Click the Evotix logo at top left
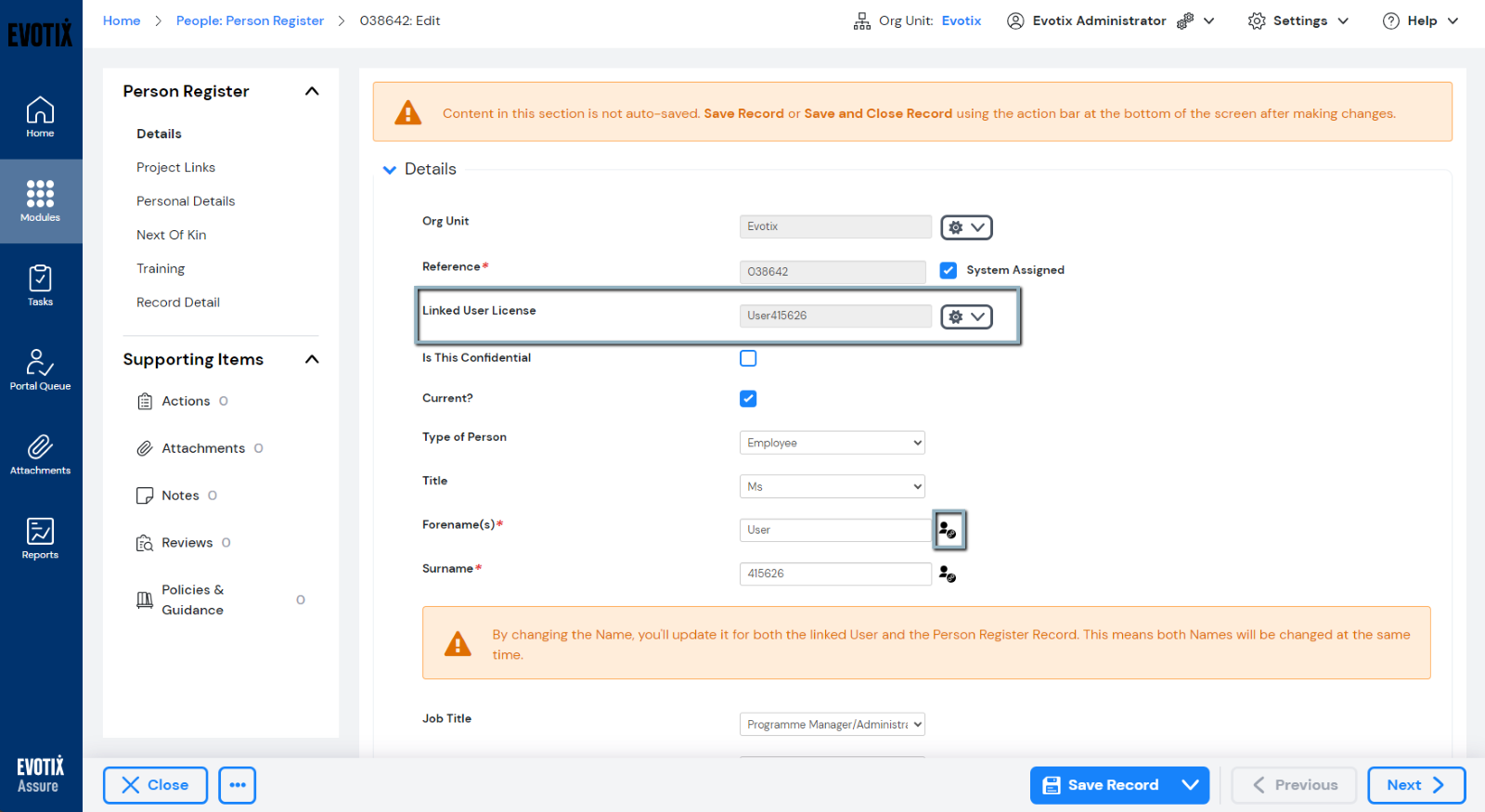Screen dimensions: 1485x812 pyautogui.click(x=40, y=34)
